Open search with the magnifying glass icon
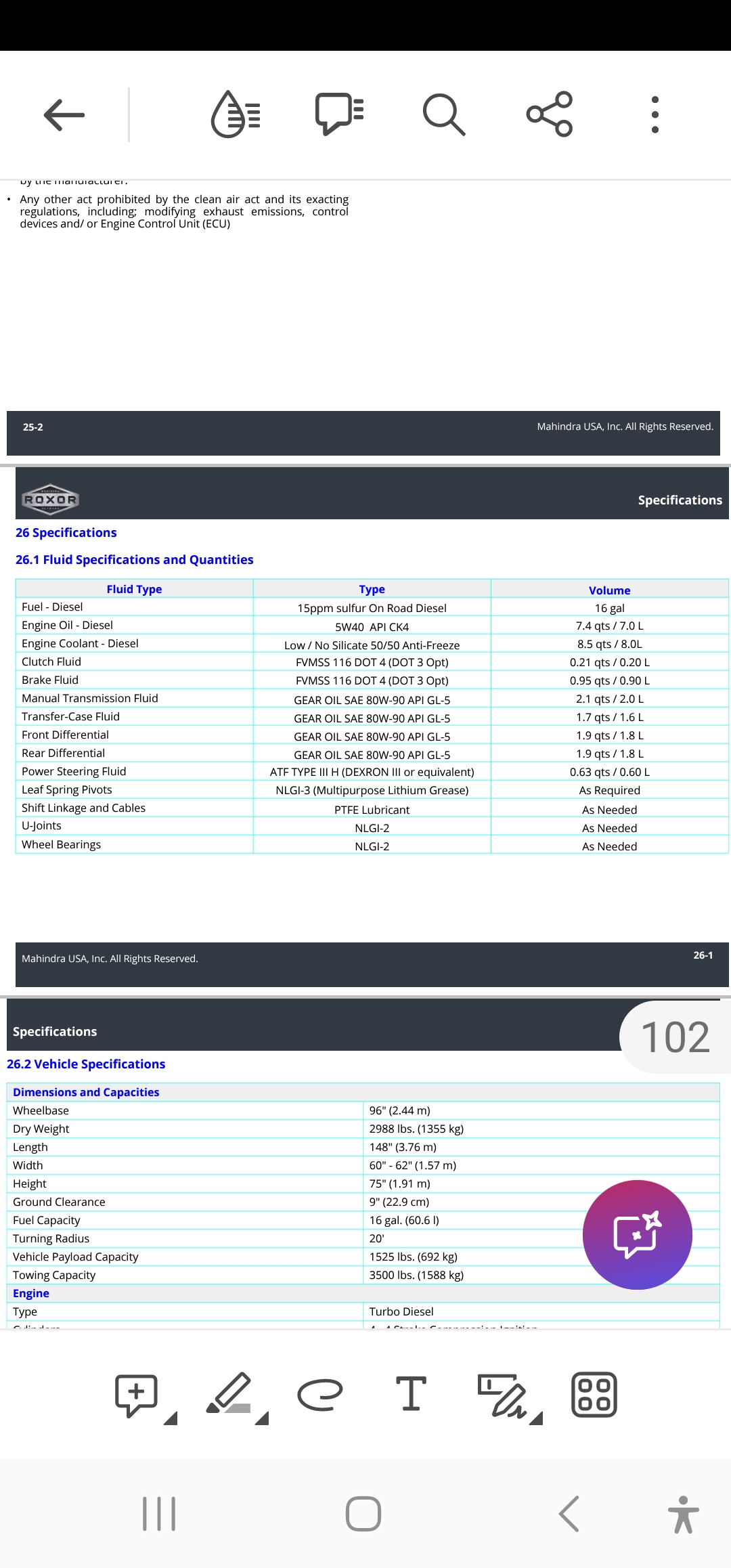Image resolution: width=731 pixels, height=1568 pixels. coord(444,114)
